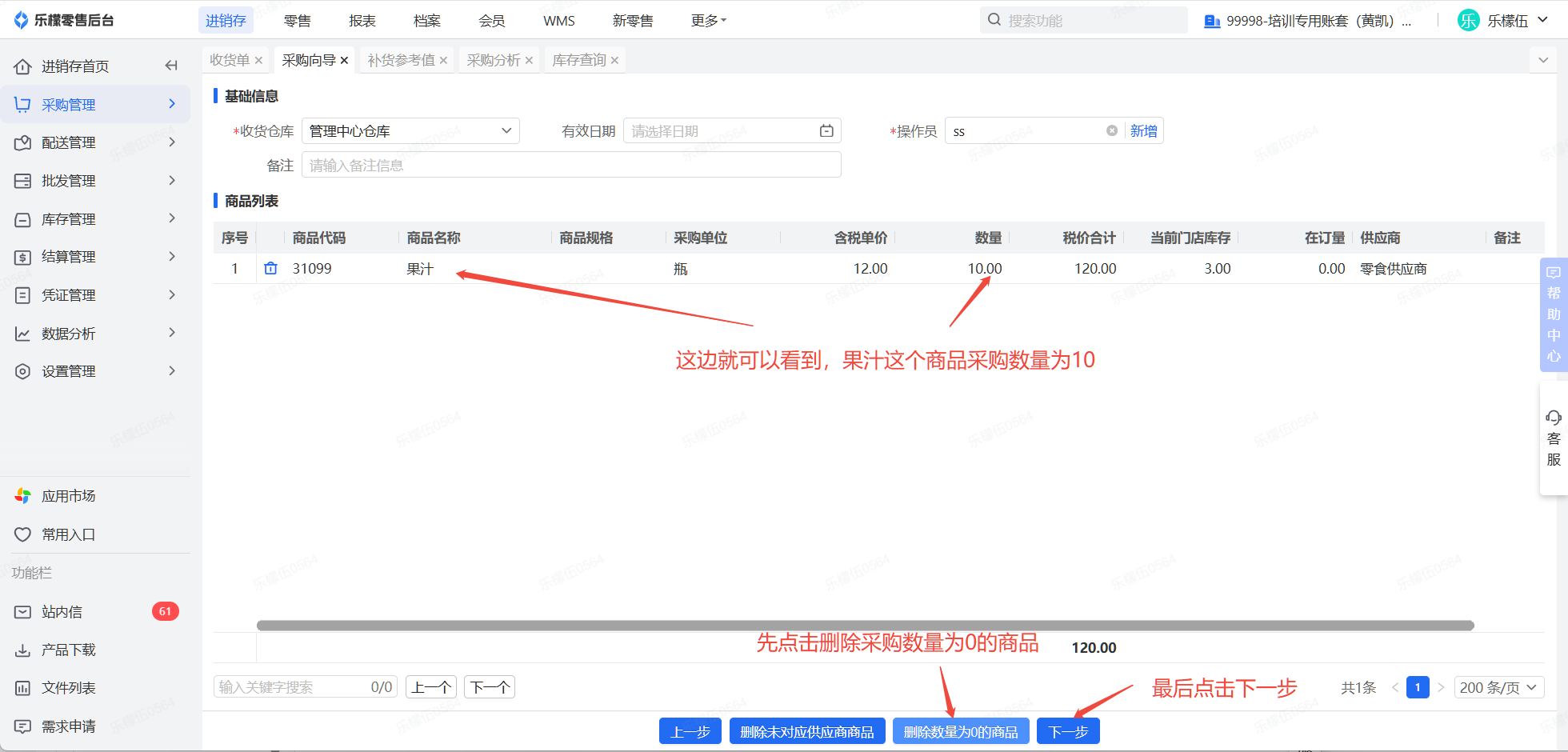
Task: Click the 凭证管理 icon
Action: click(23, 295)
